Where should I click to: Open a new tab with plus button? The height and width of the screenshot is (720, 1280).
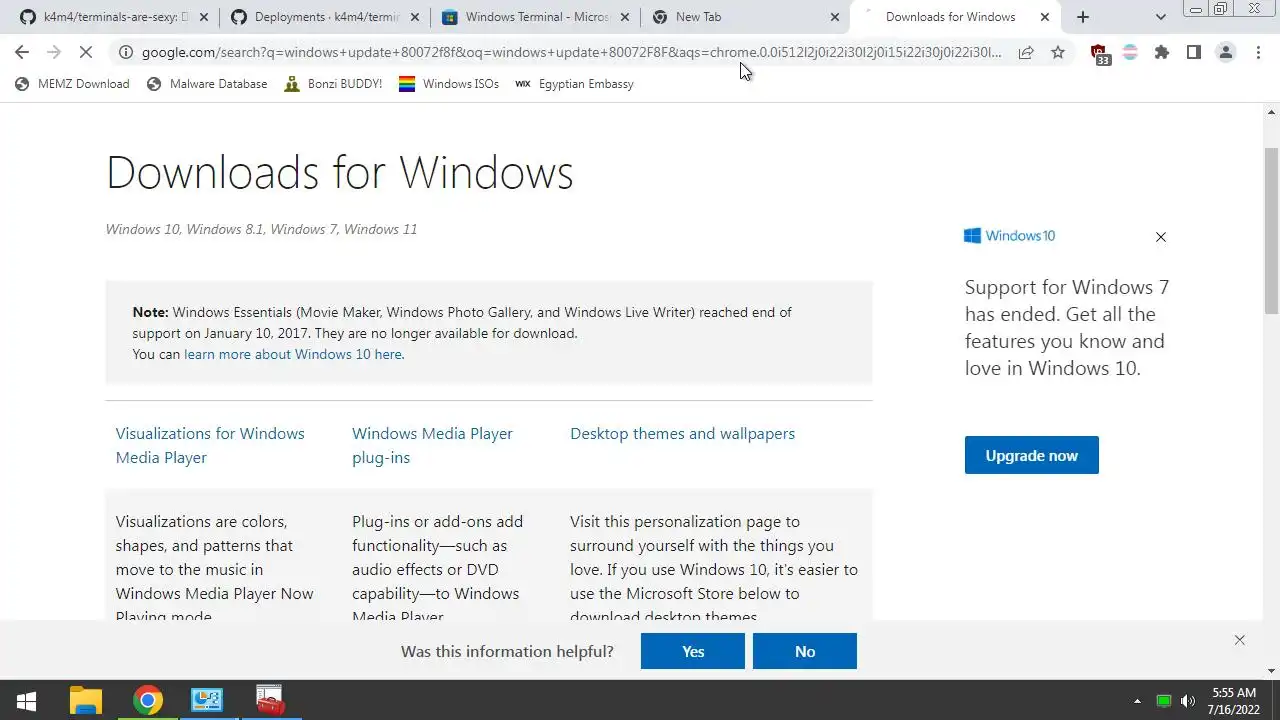point(1083,17)
